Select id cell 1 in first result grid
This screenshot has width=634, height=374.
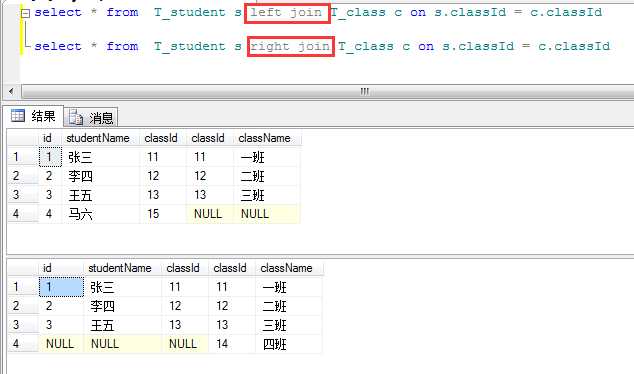(x=50, y=157)
